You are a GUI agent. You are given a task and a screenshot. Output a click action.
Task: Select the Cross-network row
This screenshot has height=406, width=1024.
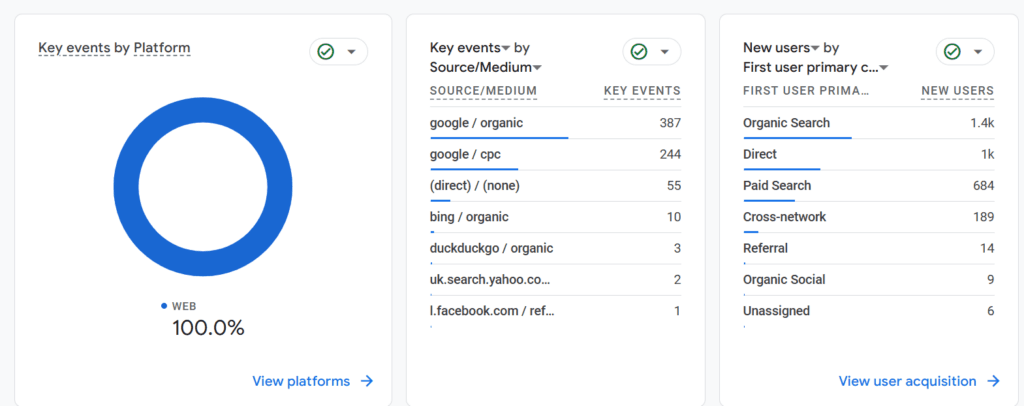[869, 217]
